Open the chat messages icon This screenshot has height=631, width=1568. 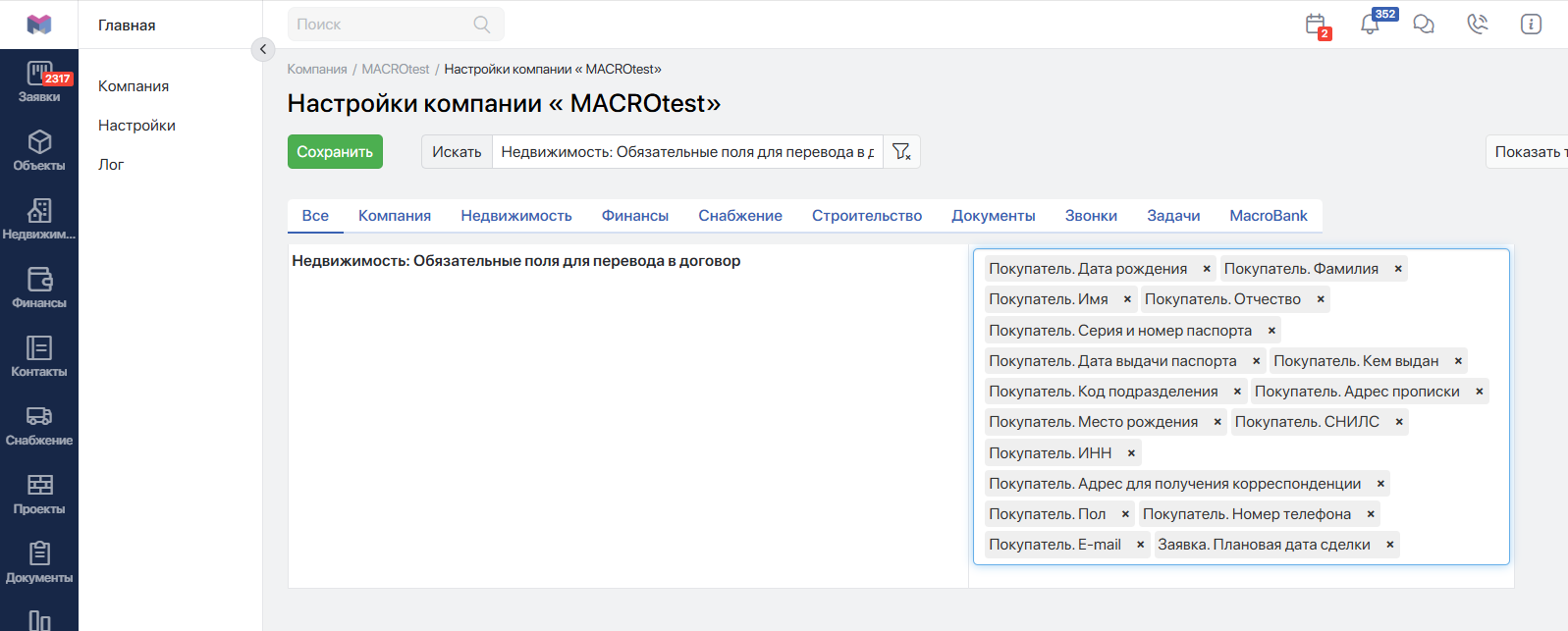[1424, 25]
